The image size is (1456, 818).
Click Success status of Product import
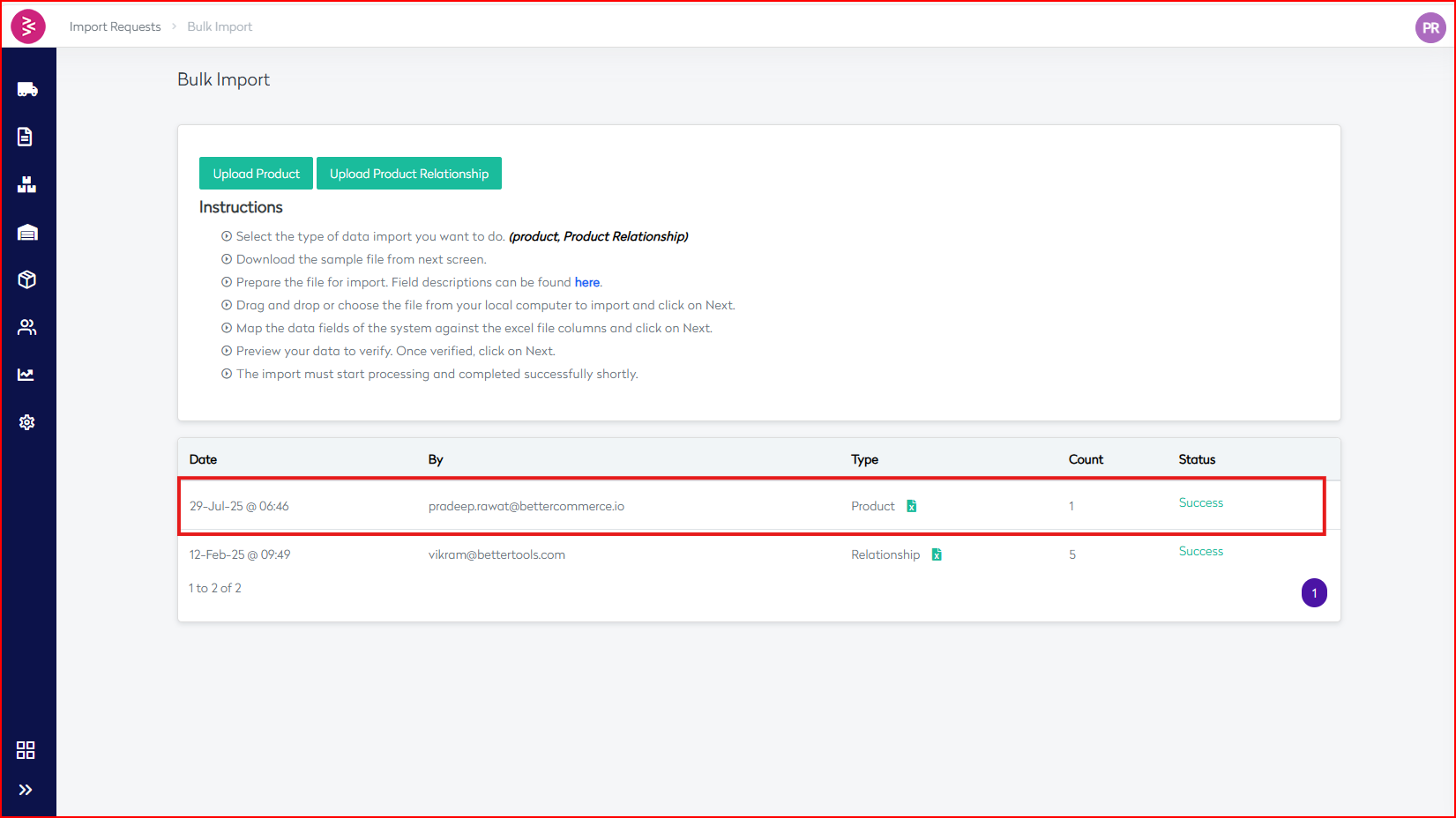(x=1200, y=502)
